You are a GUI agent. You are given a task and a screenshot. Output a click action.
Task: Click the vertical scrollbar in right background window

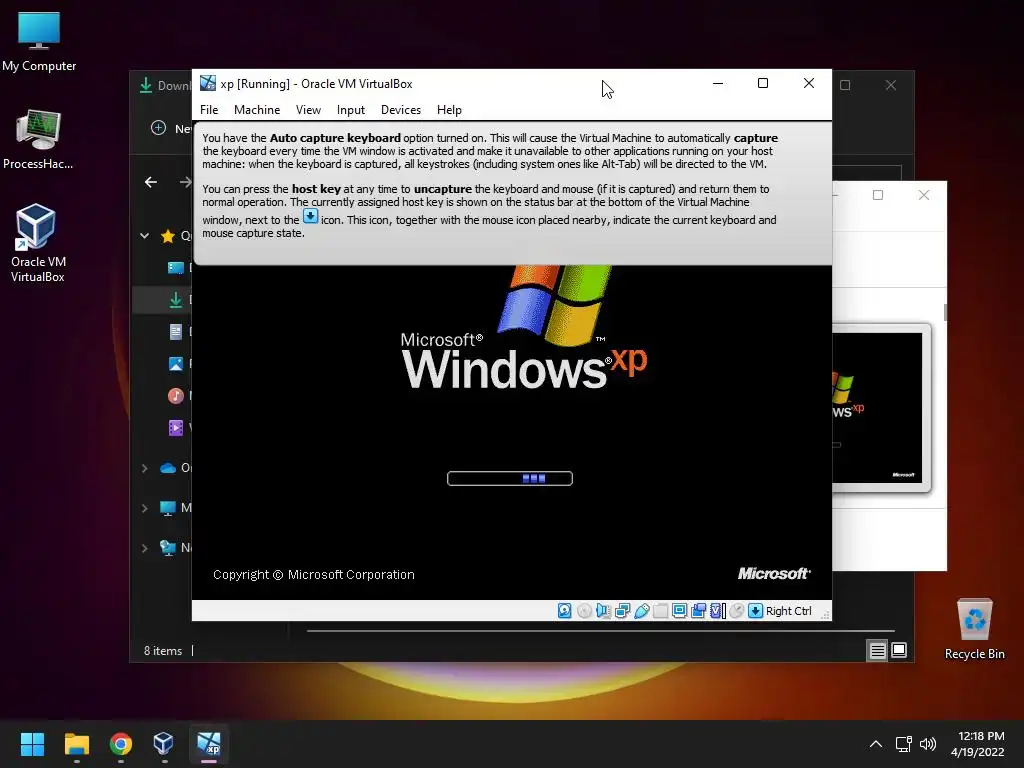945,312
